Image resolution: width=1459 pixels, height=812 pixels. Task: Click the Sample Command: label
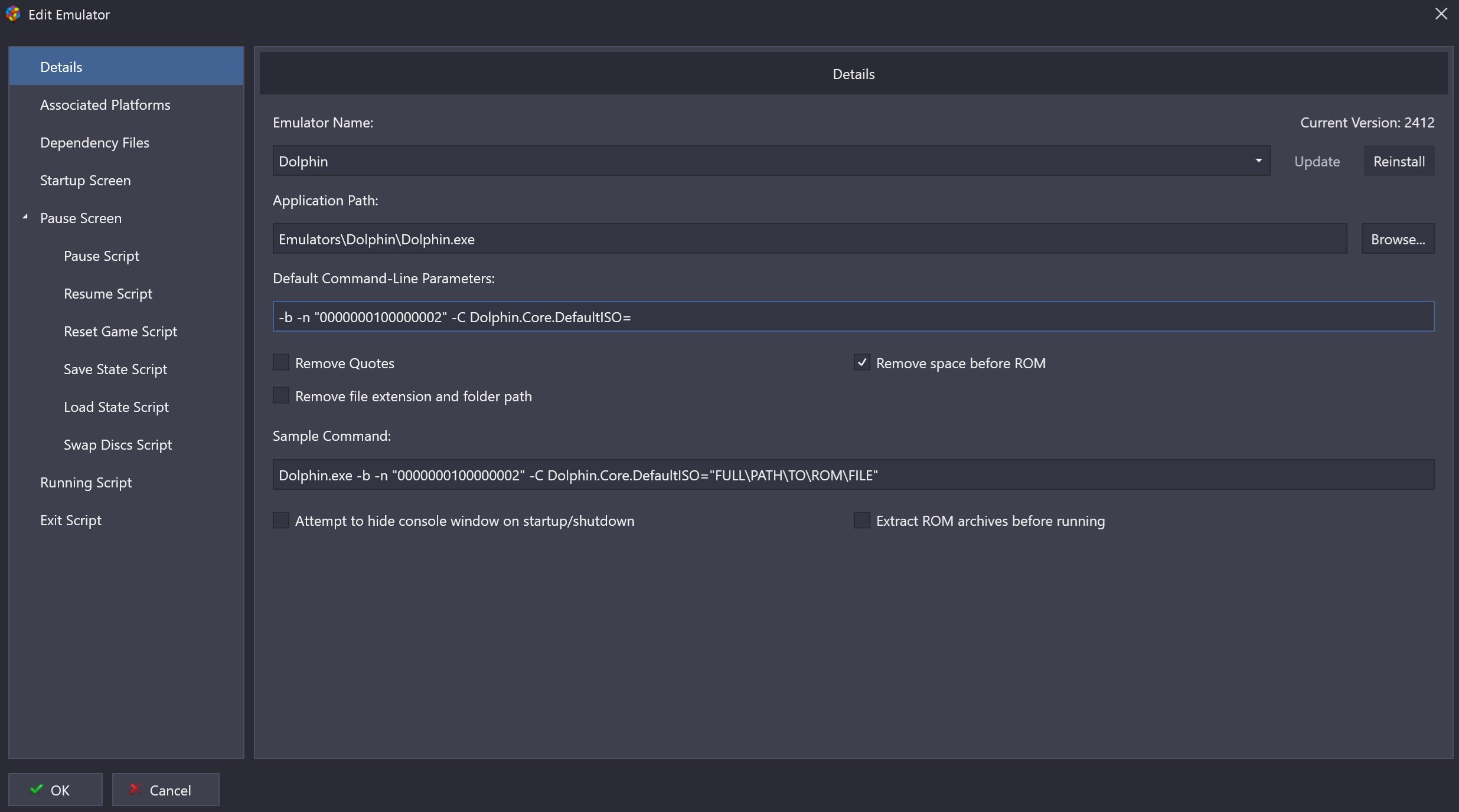click(332, 436)
